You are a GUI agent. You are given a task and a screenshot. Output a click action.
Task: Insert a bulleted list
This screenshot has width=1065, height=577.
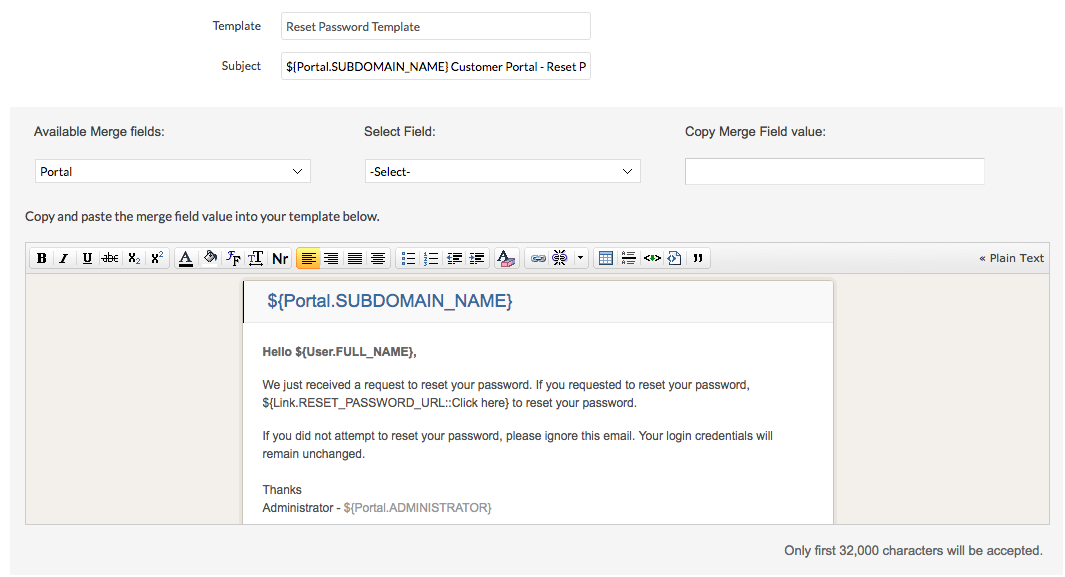pos(408,258)
